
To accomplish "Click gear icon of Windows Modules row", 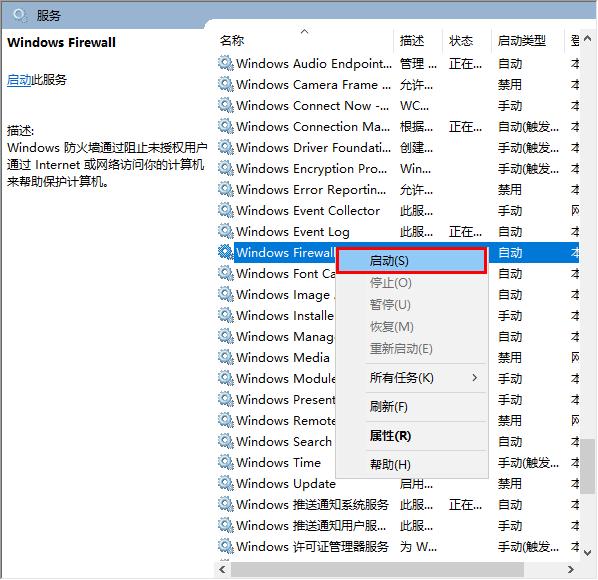I will (x=225, y=378).
